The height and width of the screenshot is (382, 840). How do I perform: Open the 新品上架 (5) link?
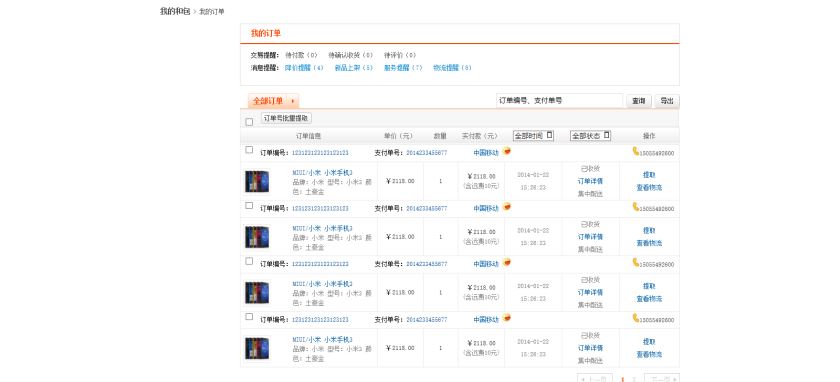point(354,68)
